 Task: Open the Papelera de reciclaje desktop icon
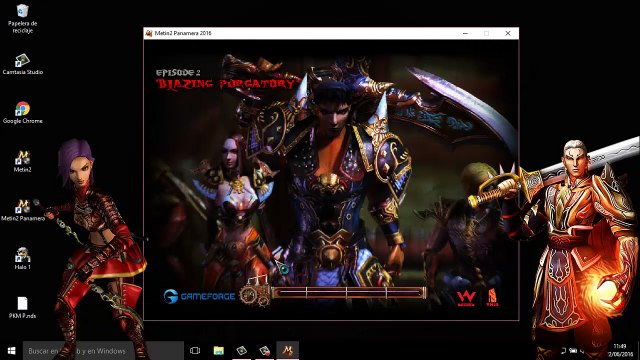point(22,19)
